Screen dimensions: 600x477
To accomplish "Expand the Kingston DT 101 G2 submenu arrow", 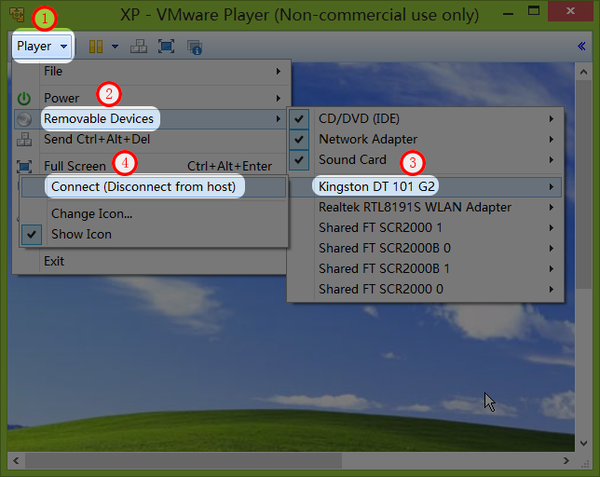I will tap(551, 187).
